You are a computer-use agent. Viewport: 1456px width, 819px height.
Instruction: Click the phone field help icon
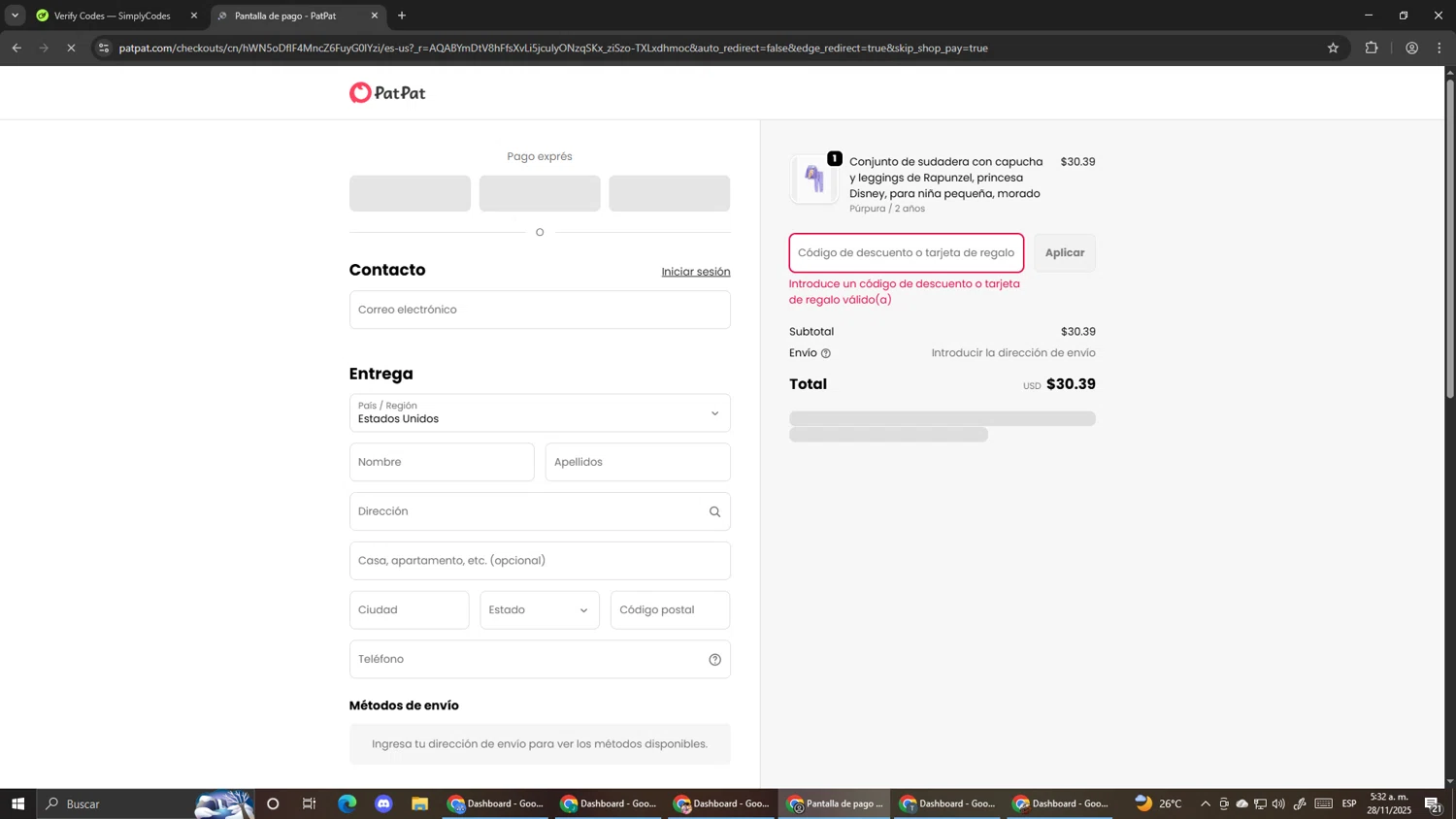pyautogui.click(x=714, y=660)
